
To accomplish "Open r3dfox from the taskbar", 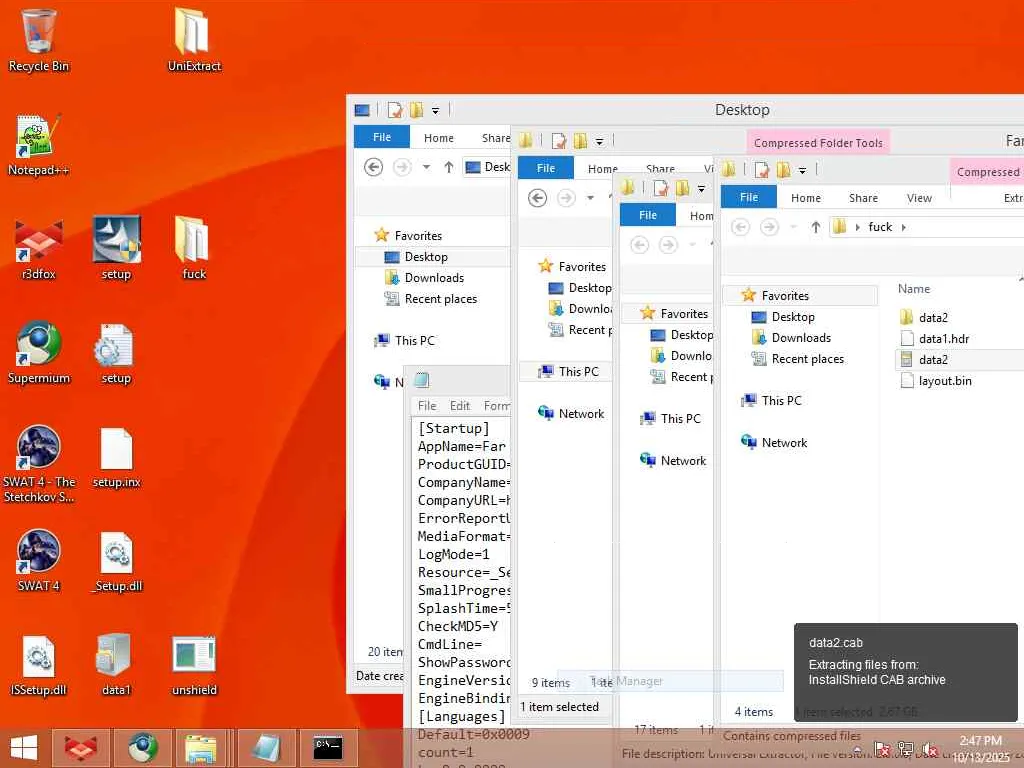I will click(81, 748).
